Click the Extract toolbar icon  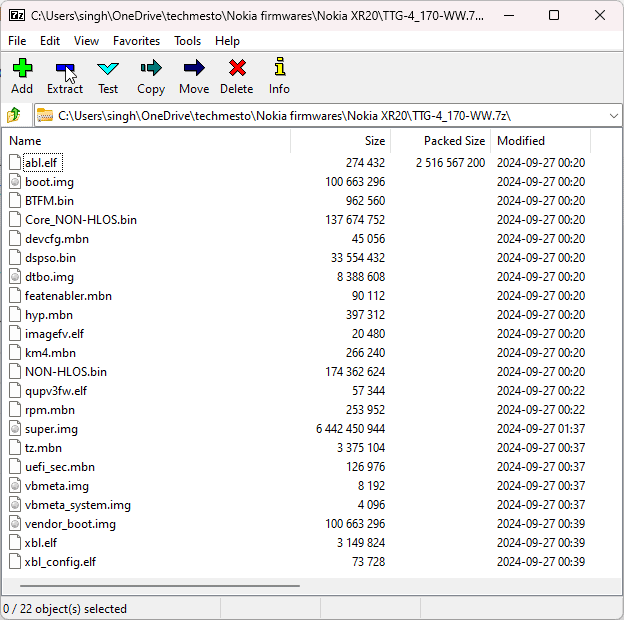pos(65,76)
